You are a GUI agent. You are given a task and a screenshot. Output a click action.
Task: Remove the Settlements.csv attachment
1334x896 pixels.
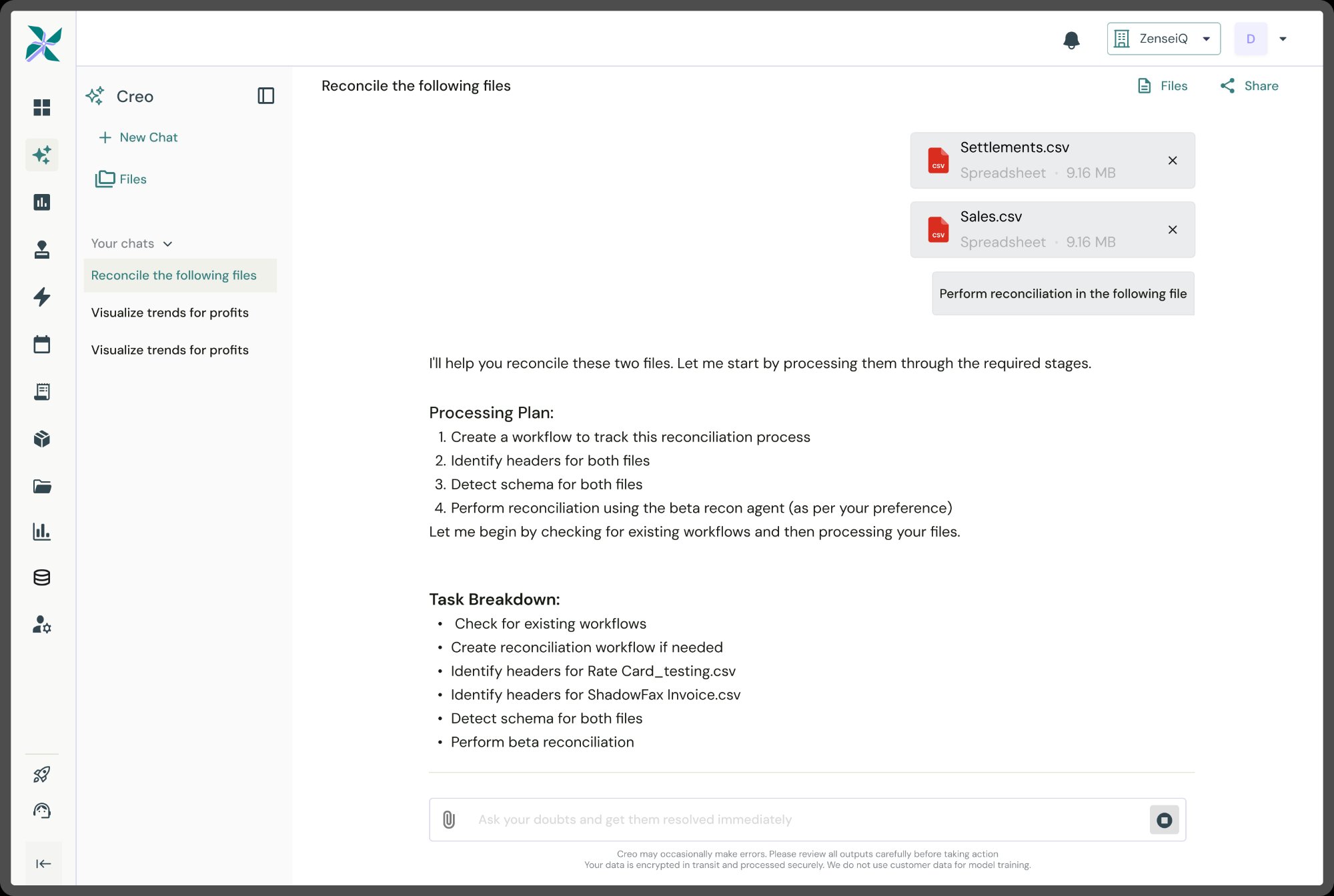pyautogui.click(x=1172, y=161)
